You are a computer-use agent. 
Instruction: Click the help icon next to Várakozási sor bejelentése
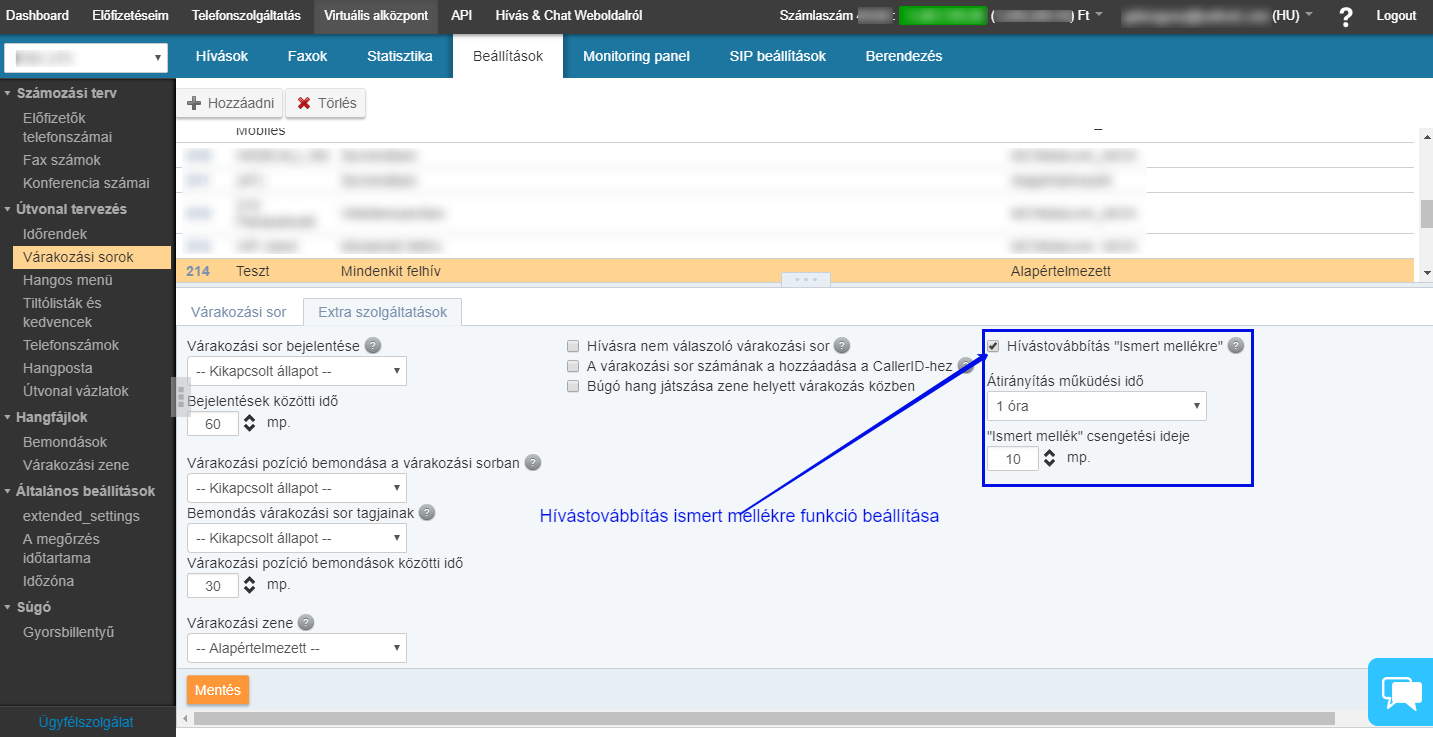tap(373, 346)
